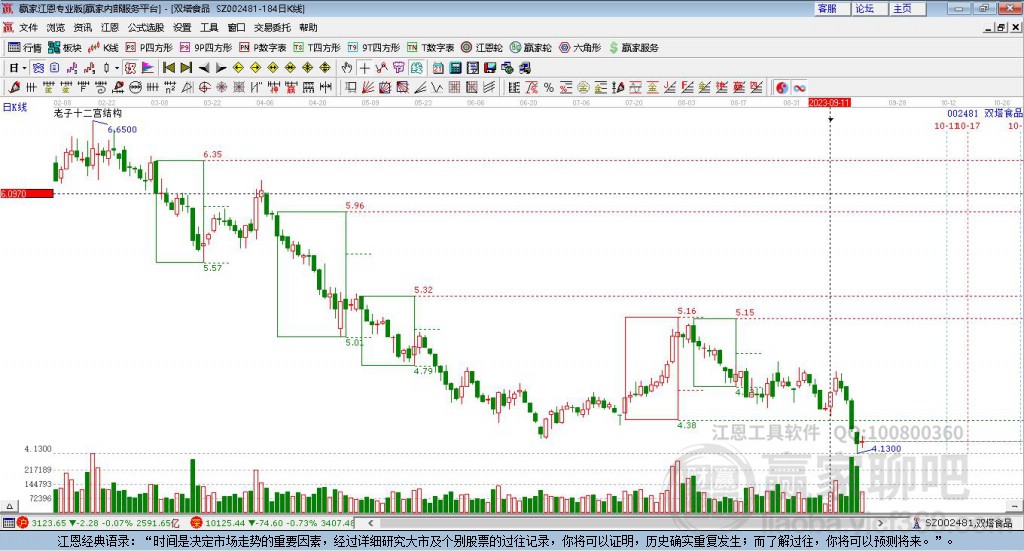Select the red Gann fan lines tool
1024x551 pixels.
point(368,87)
